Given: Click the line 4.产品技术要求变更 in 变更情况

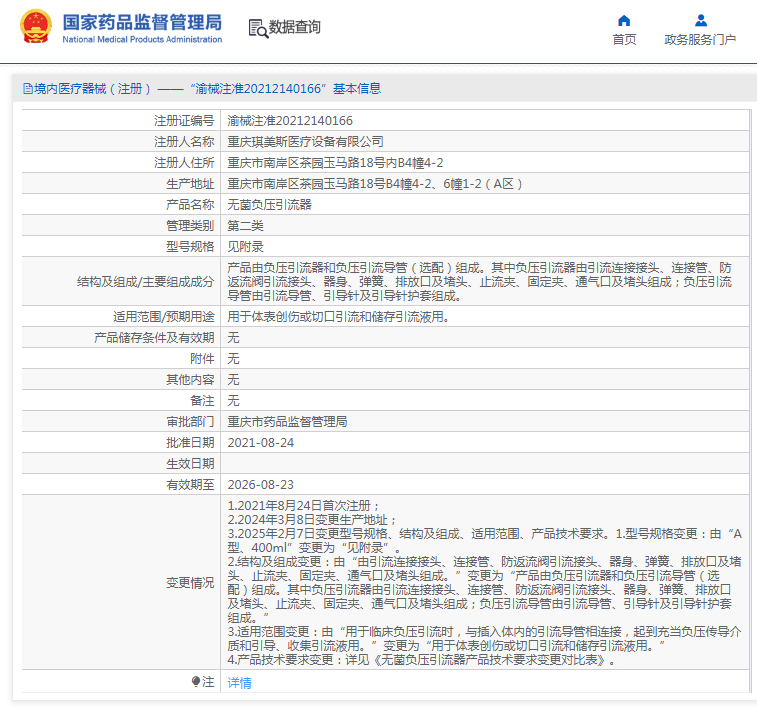Looking at the screenshot, I should (421, 660).
